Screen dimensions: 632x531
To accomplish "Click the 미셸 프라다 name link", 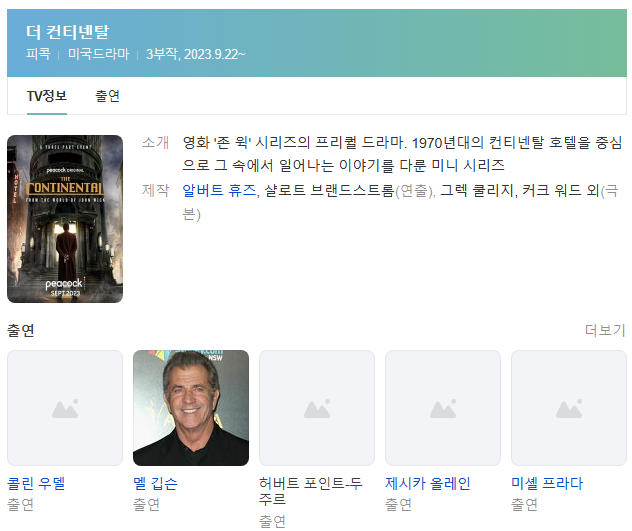I will [546, 483].
